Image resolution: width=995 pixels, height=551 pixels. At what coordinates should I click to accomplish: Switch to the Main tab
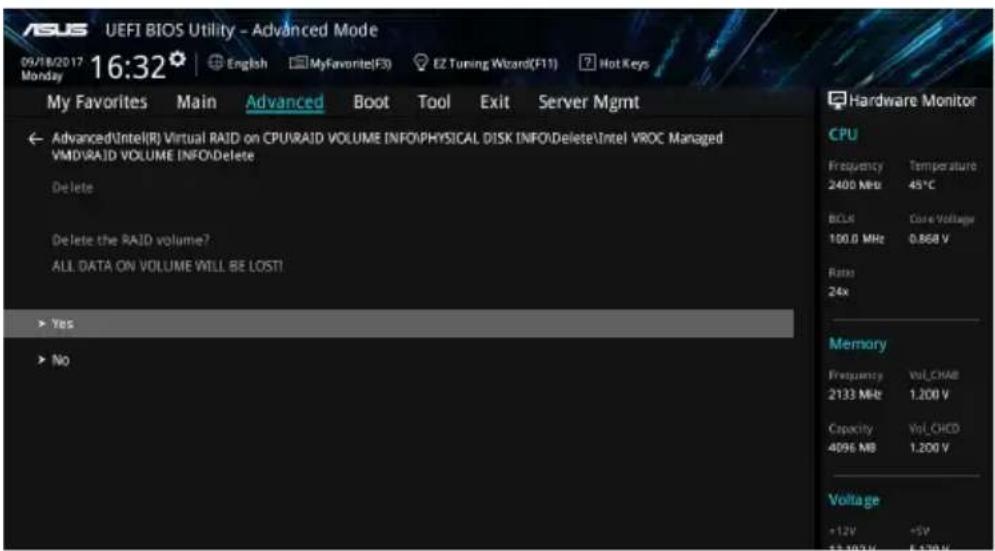coord(196,102)
